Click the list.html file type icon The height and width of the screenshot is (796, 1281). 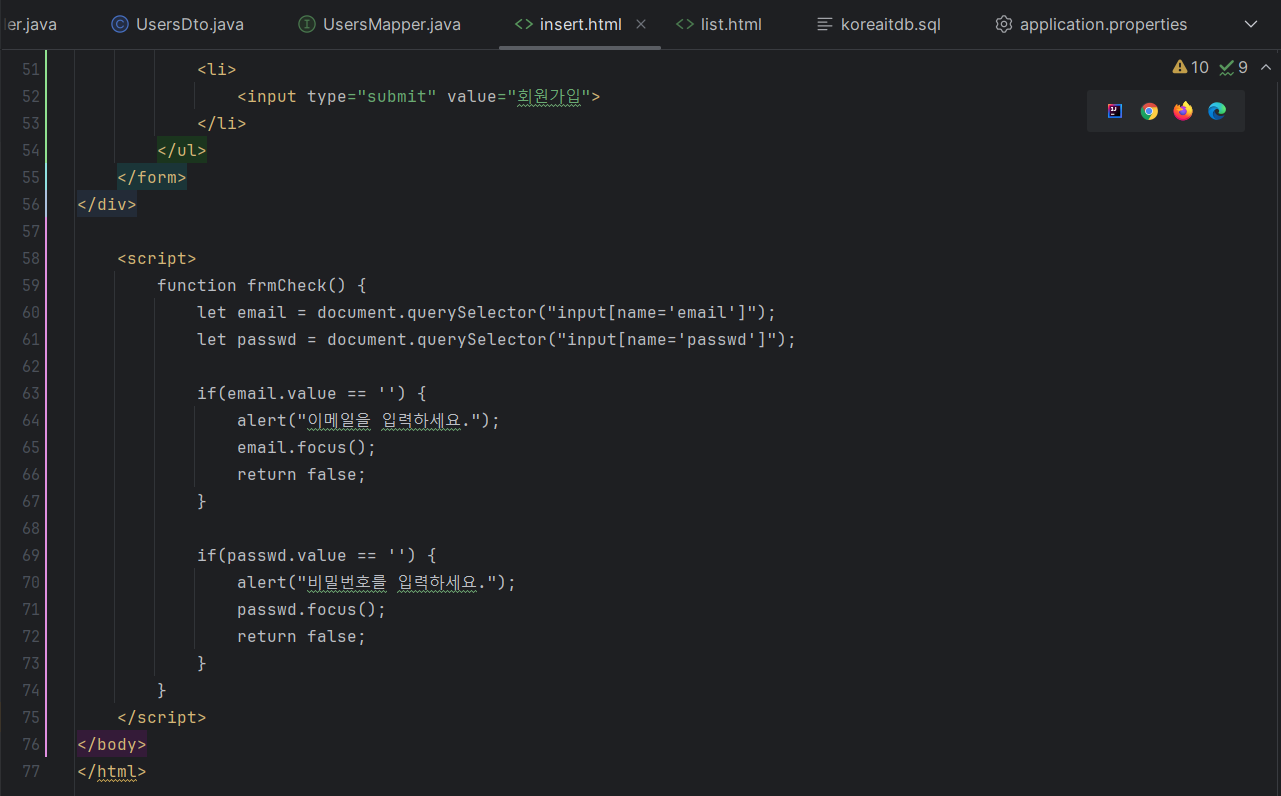[685, 24]
